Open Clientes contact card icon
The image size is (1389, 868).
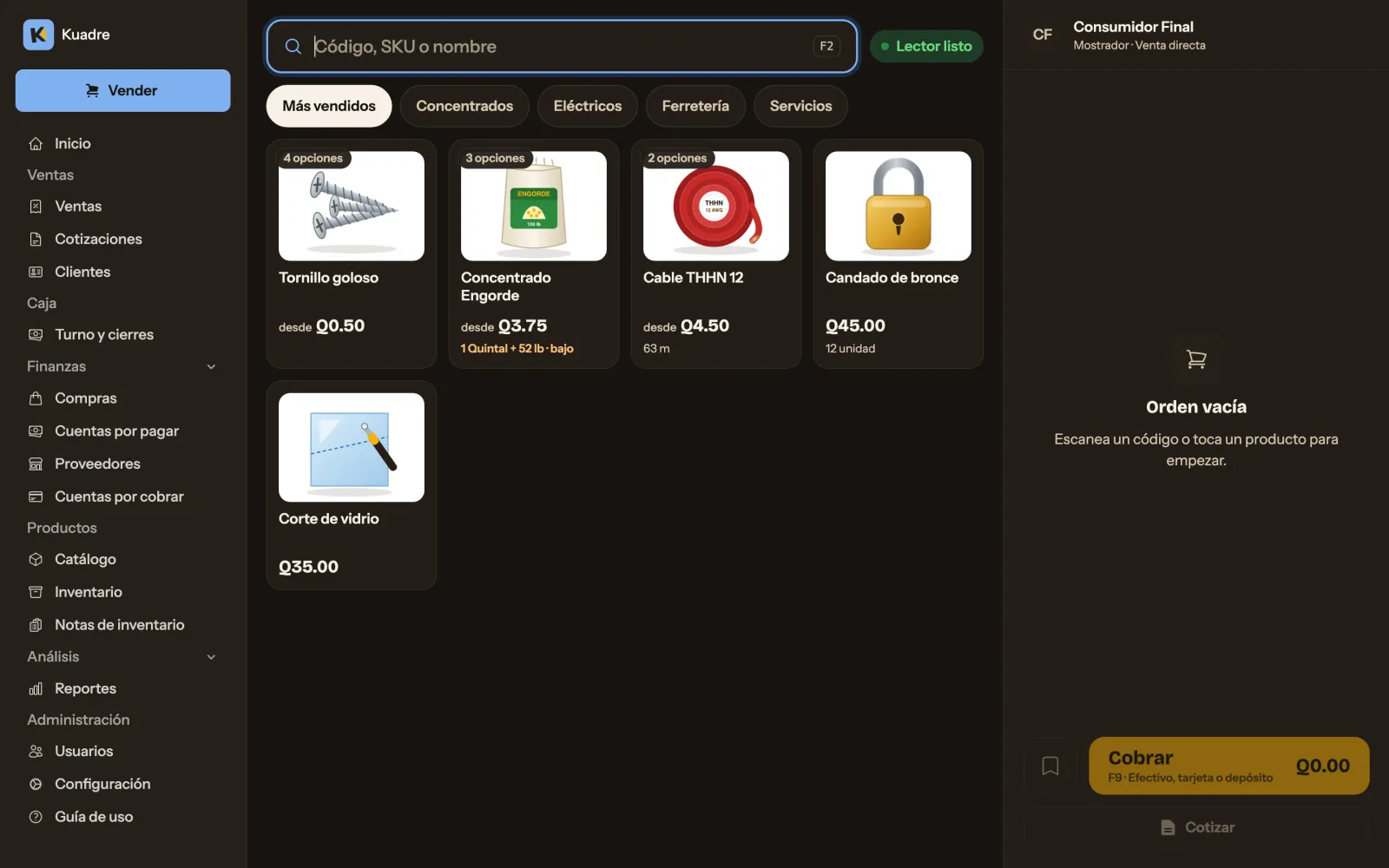(x=36, y=272)
